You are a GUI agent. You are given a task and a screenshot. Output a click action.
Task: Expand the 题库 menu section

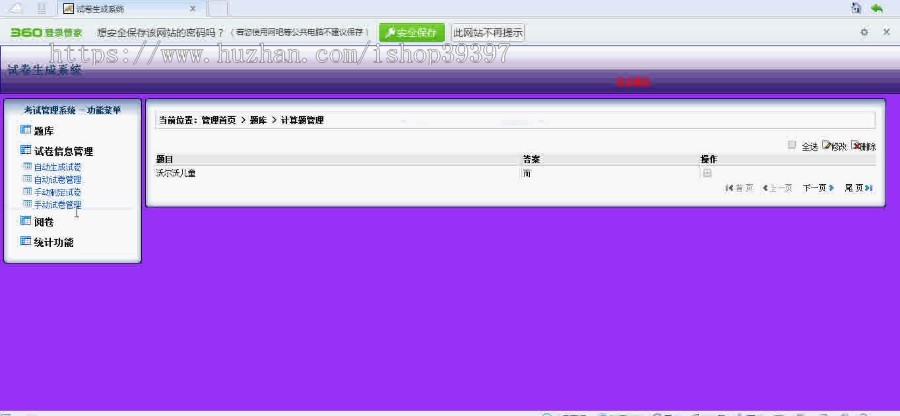coord(44,131)
